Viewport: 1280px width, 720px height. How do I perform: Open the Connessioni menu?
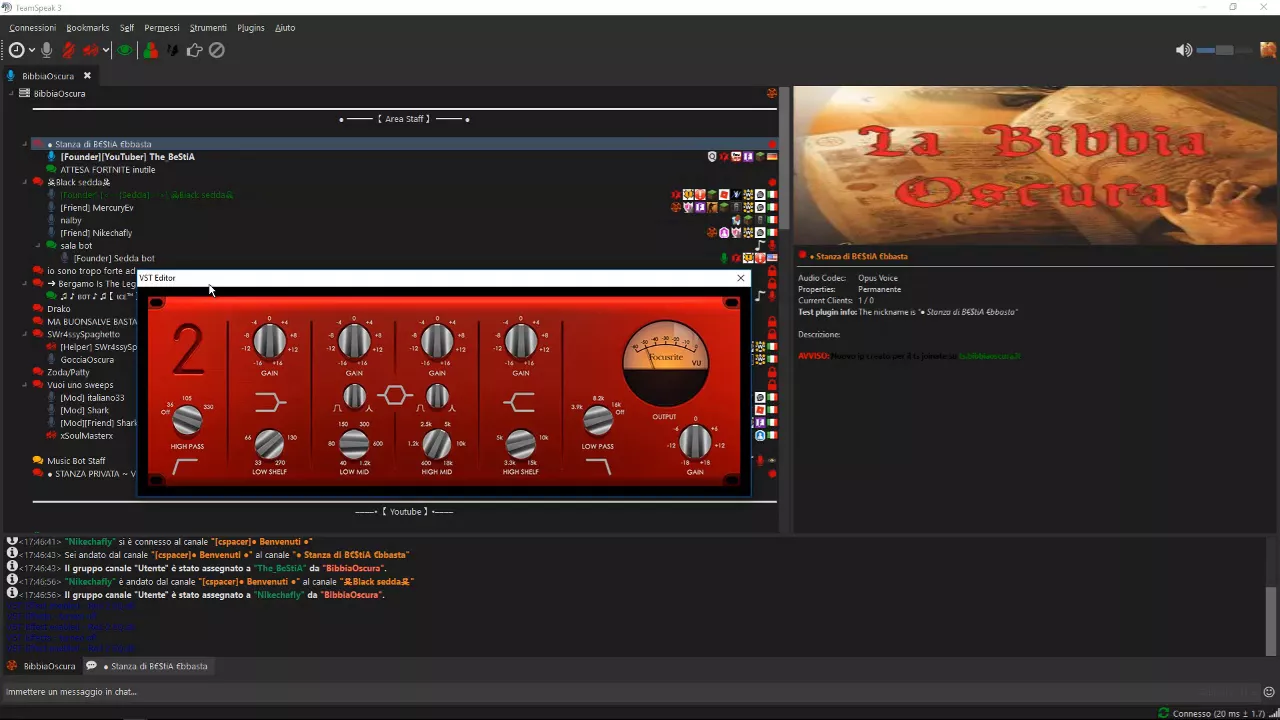(32, 28)
